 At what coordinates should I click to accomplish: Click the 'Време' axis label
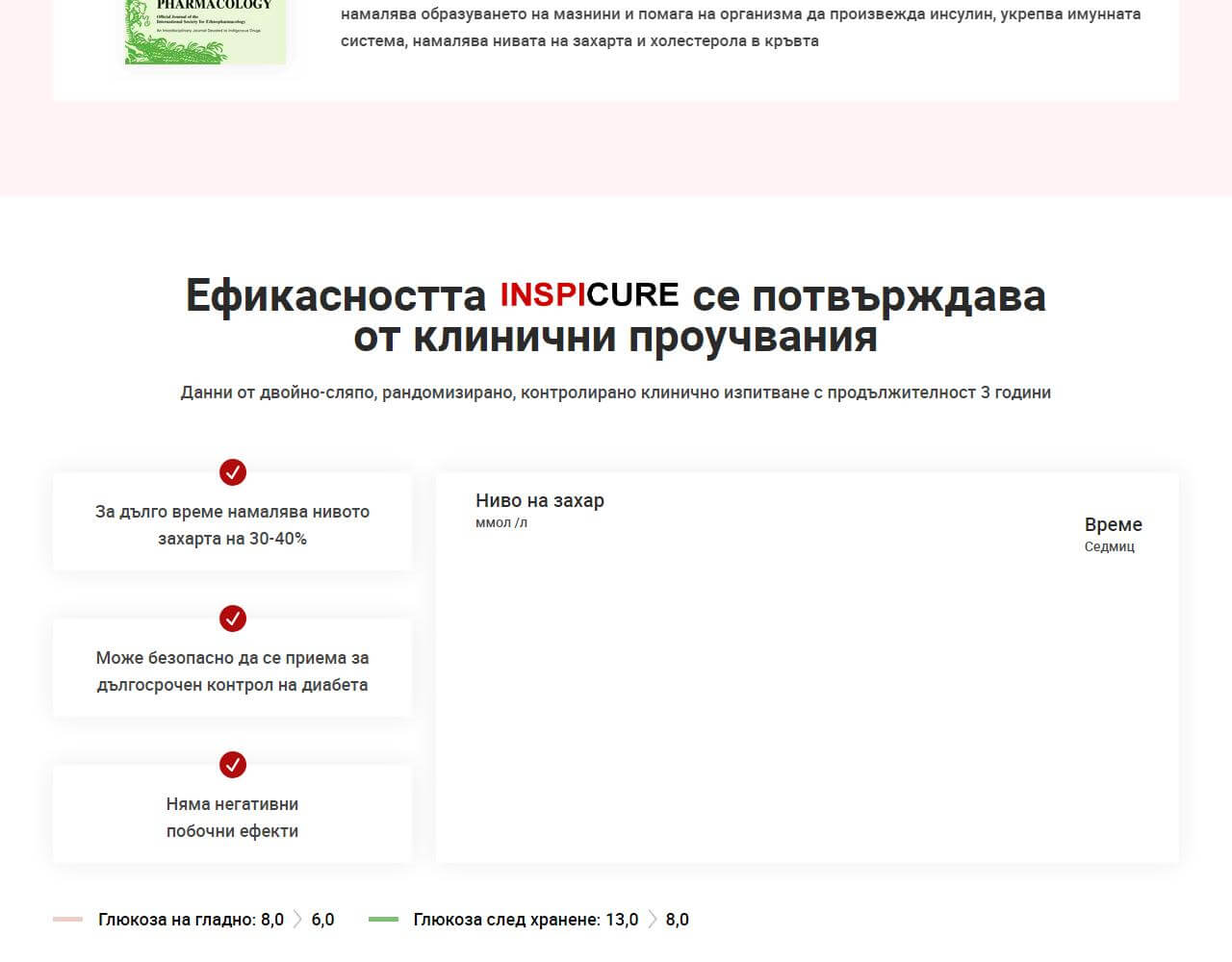tap(1114, 524)
